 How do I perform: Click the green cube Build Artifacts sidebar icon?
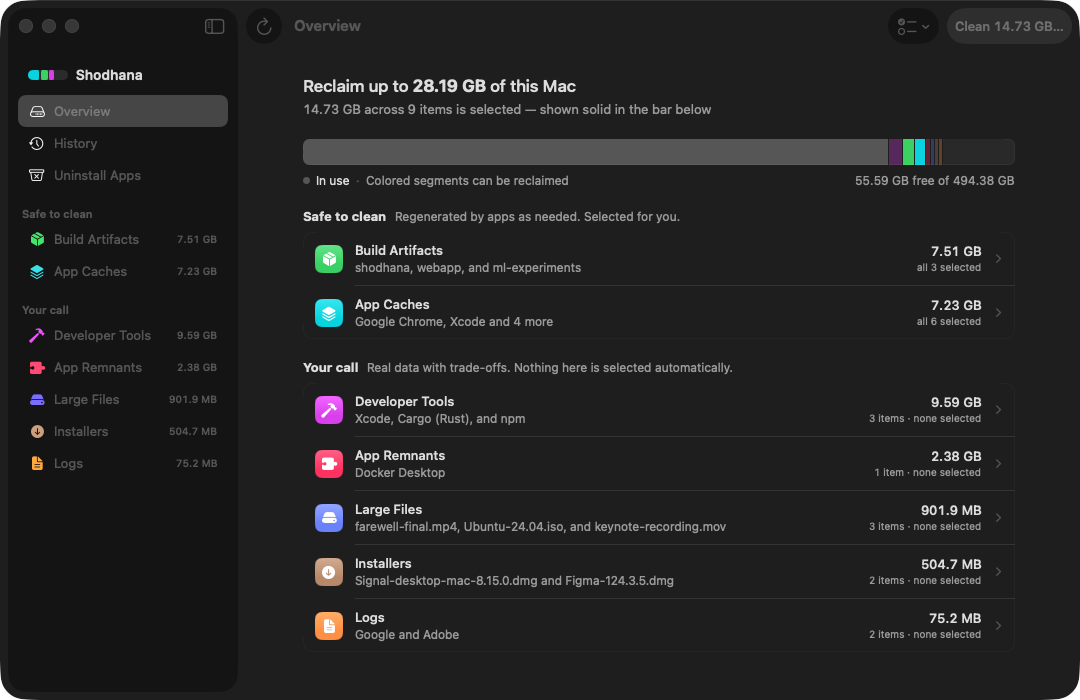(x=37, y=239)
